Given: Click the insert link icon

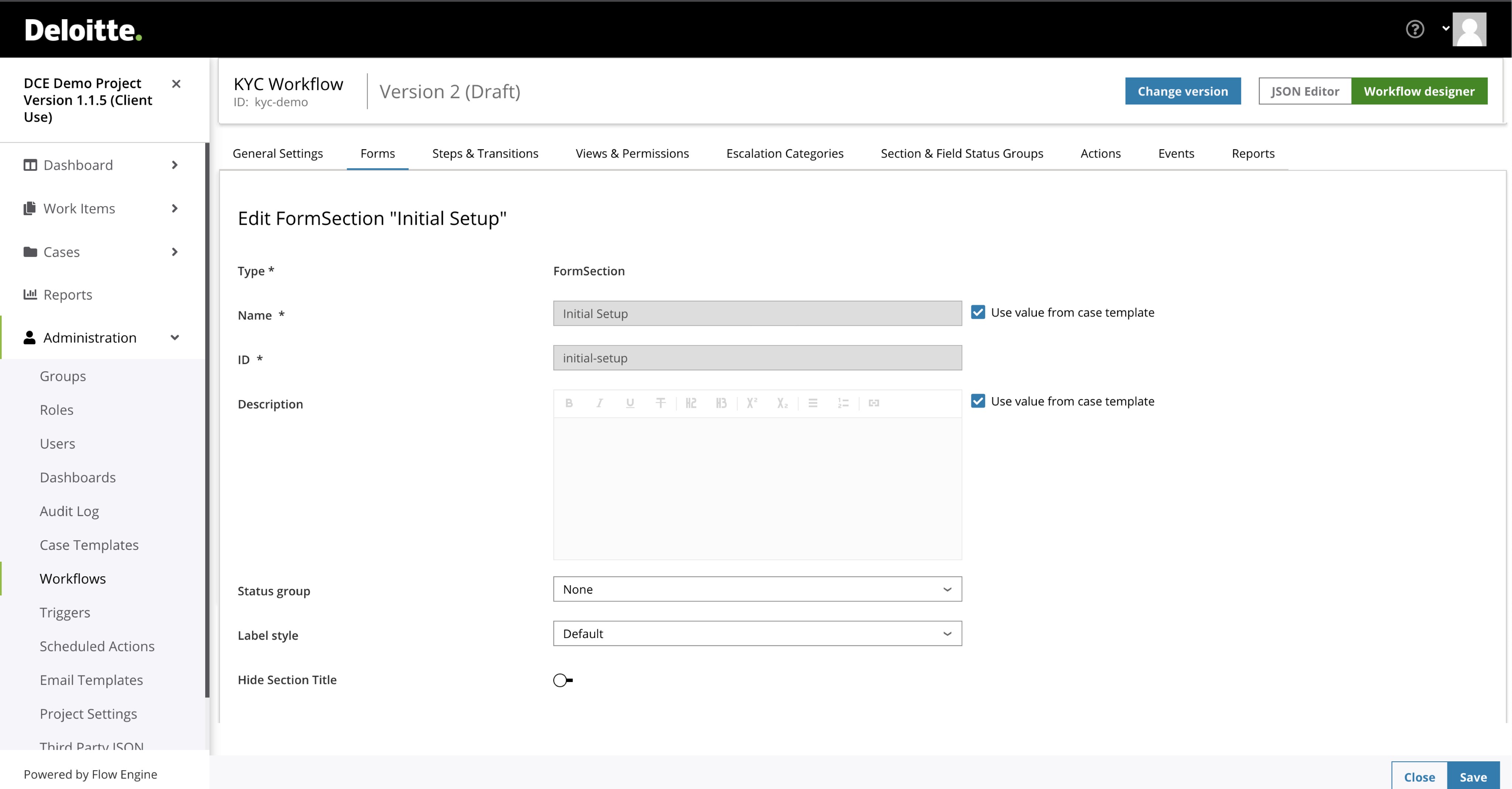Looking at the screenshot, I should coord(873,403).
